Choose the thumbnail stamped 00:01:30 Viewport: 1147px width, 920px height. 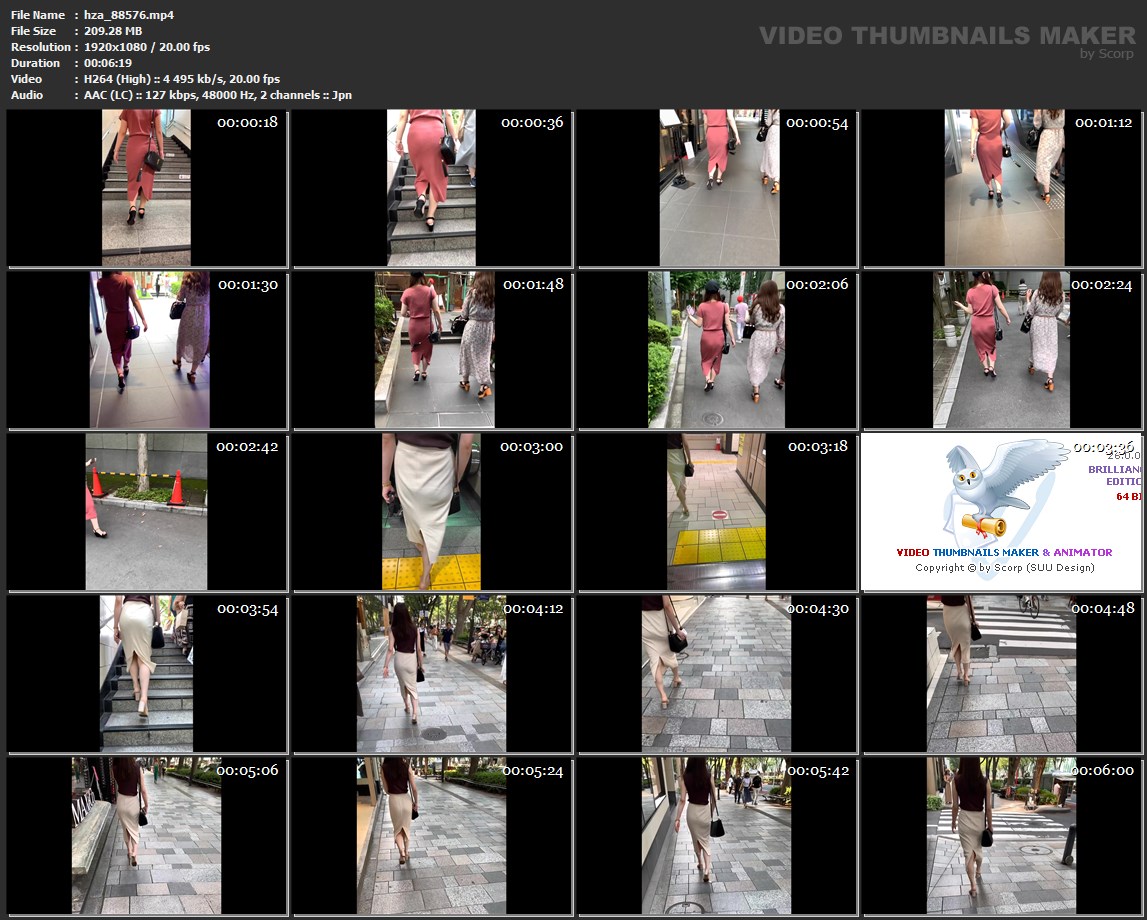[x=146, y=350]
